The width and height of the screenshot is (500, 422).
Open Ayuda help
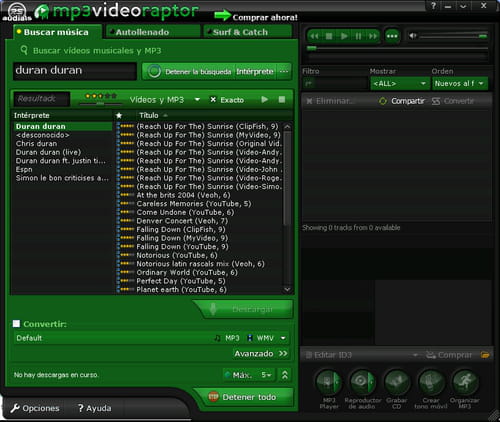point(94,408)
